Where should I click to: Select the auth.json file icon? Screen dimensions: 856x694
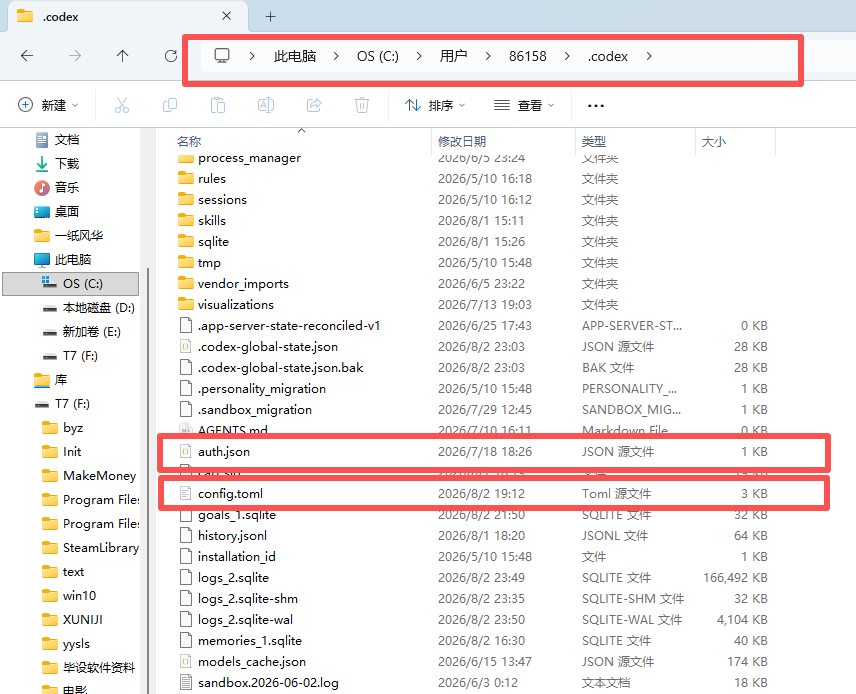click(186, 452)
